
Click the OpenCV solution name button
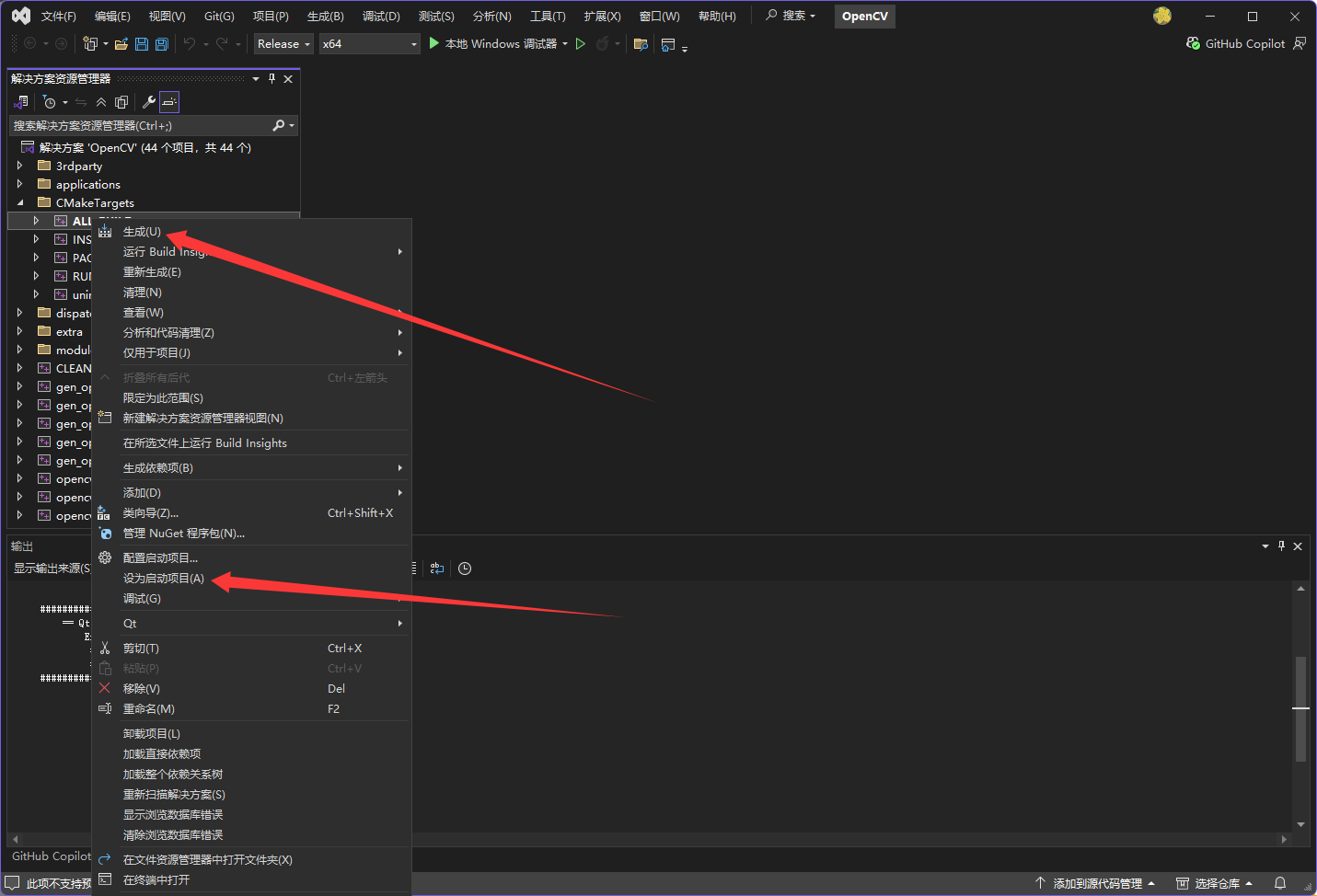tap(865, 17)
